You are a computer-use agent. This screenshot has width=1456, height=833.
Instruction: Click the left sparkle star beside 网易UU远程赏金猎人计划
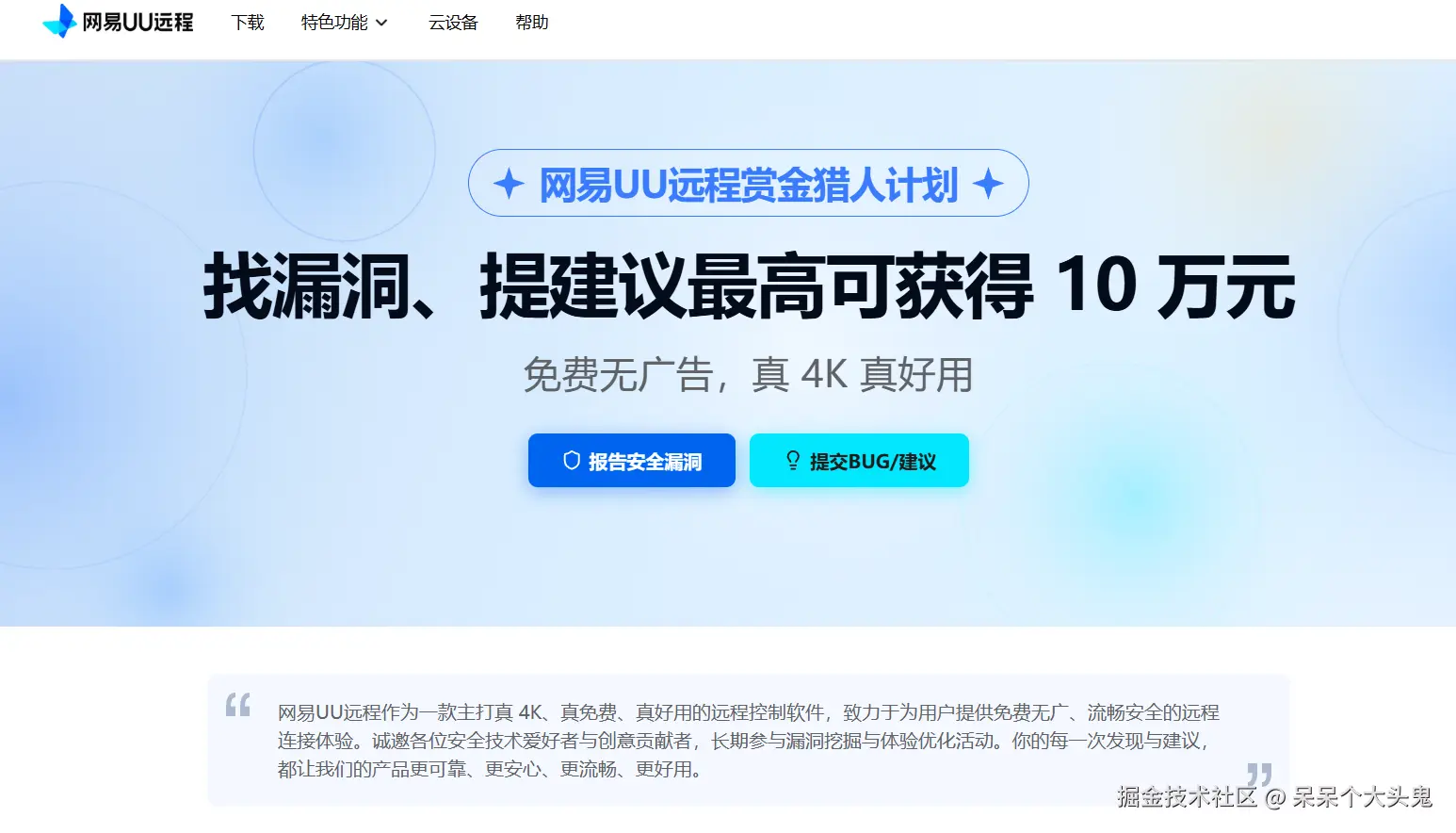[x=509, y=183]
